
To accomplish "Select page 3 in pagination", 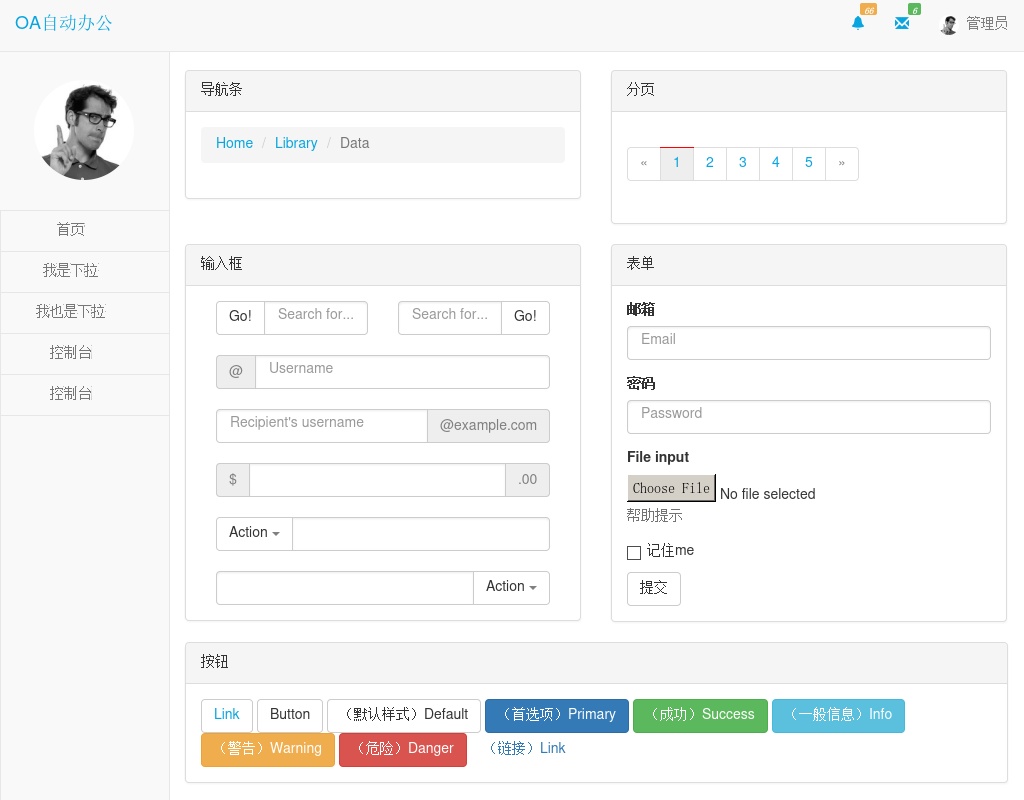I will coord(742,163).
